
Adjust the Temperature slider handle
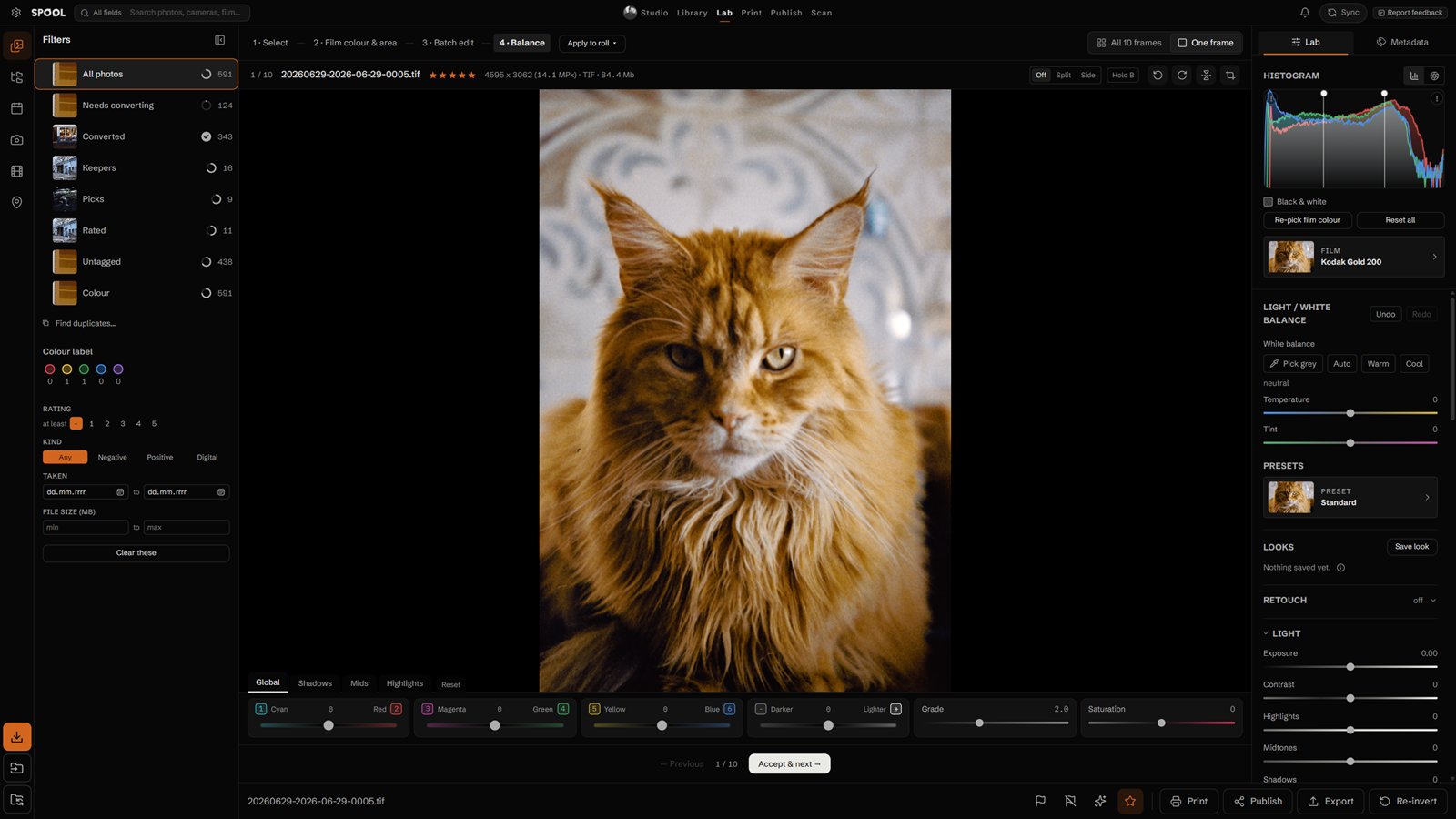(1350, 413)
